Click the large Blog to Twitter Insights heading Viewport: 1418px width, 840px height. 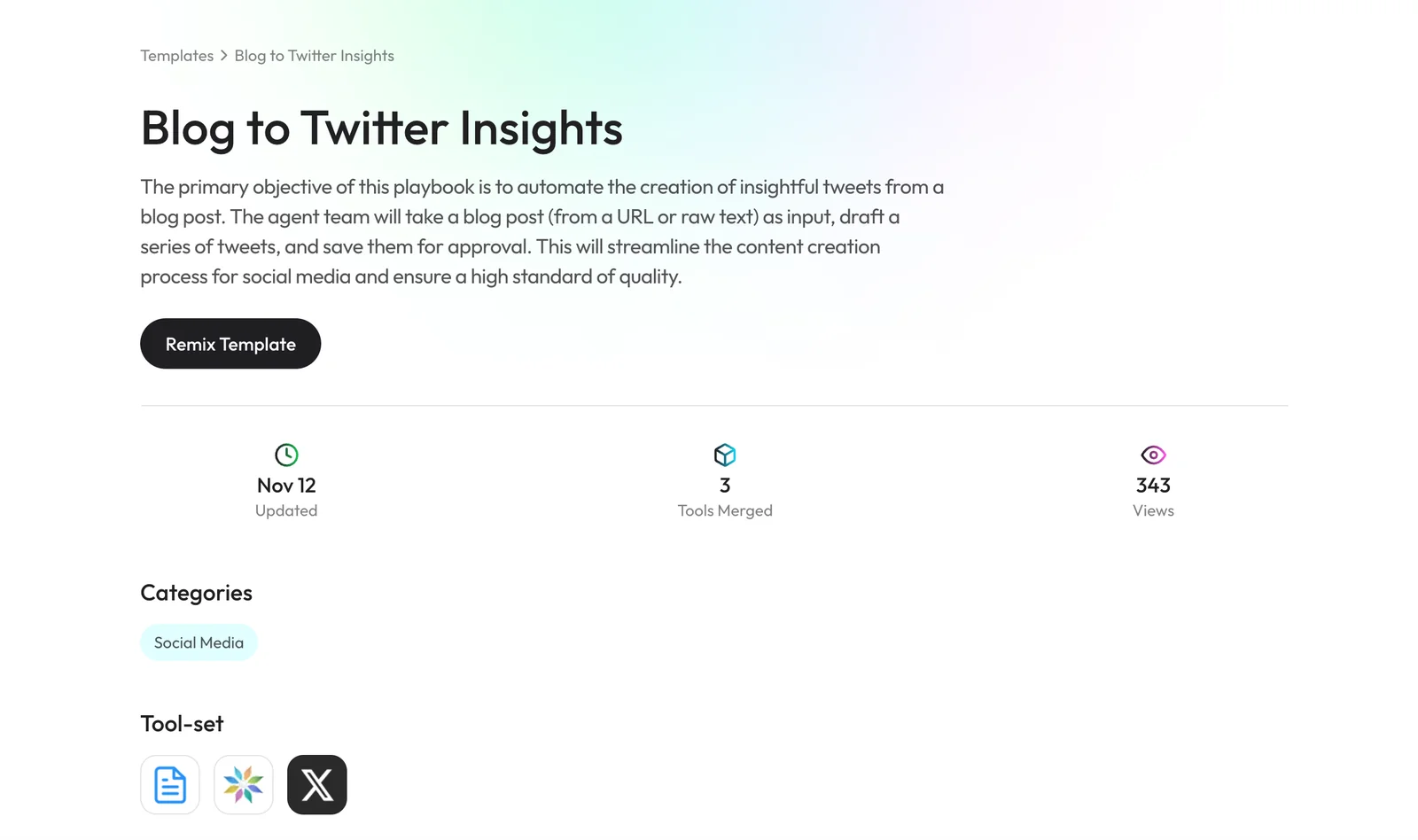[x=381, y=128]
